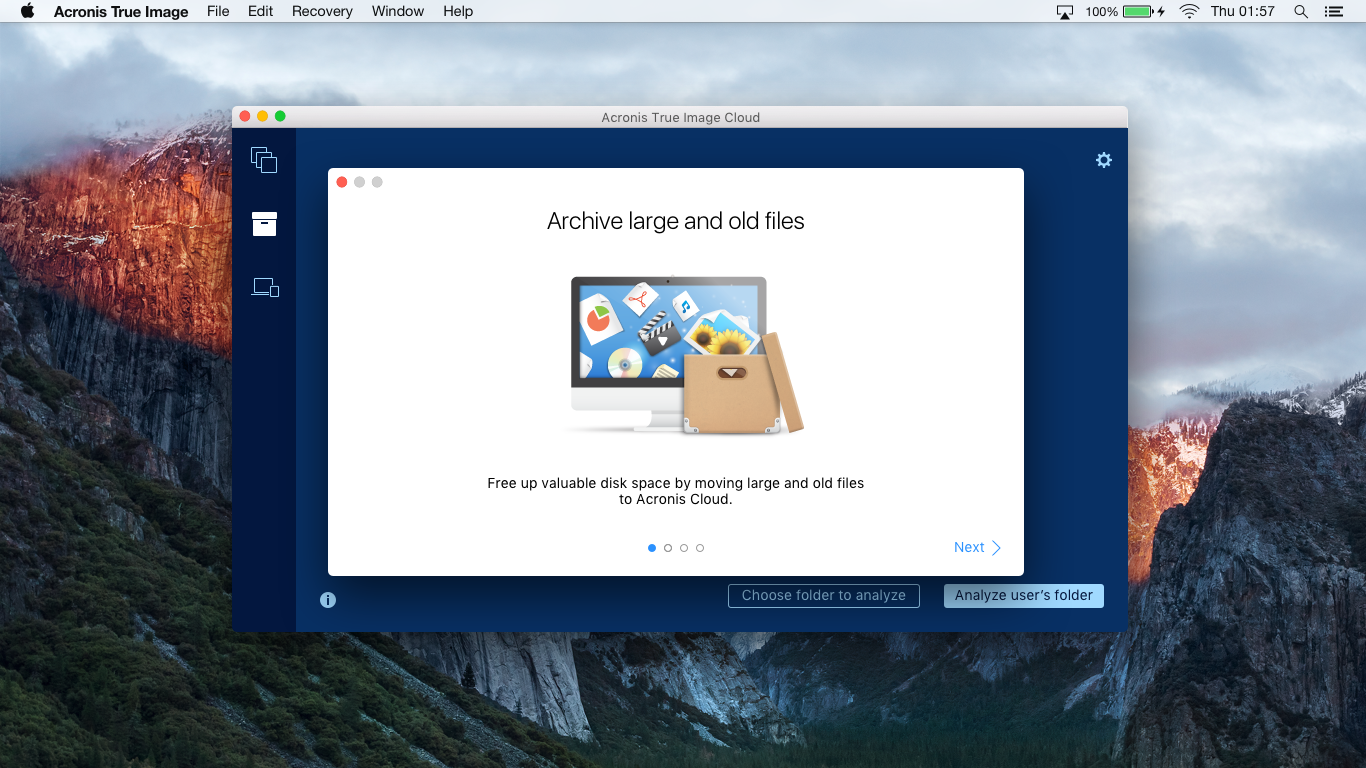This screenshot has height=768, width=1366.
Task: Select the Archive box icon in sidebar
Action: 264,224
